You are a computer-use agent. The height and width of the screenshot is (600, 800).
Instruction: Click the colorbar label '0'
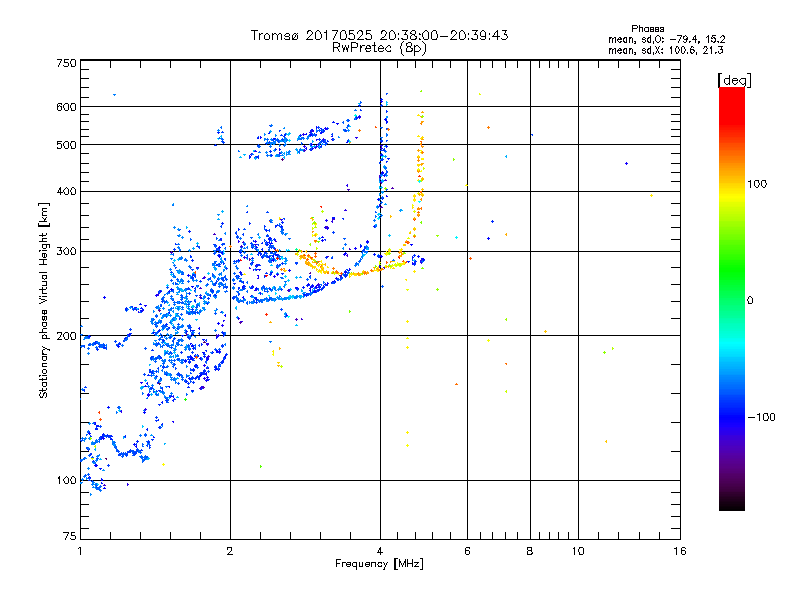(750, 301)
